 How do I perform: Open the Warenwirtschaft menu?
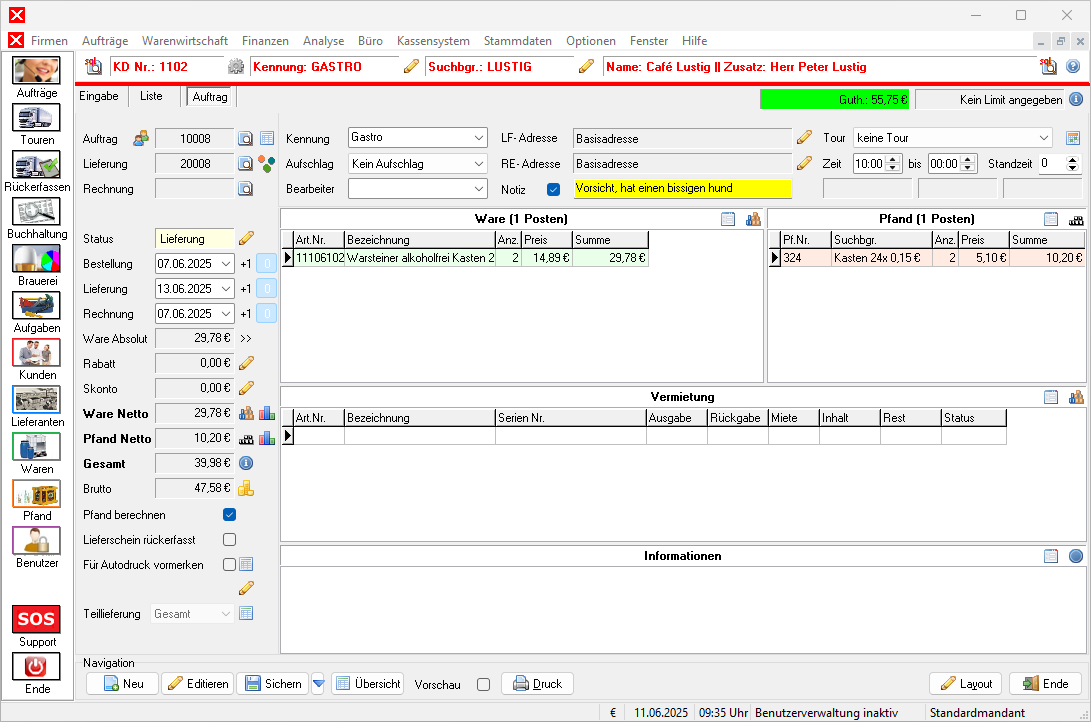(x=185, y=41)
